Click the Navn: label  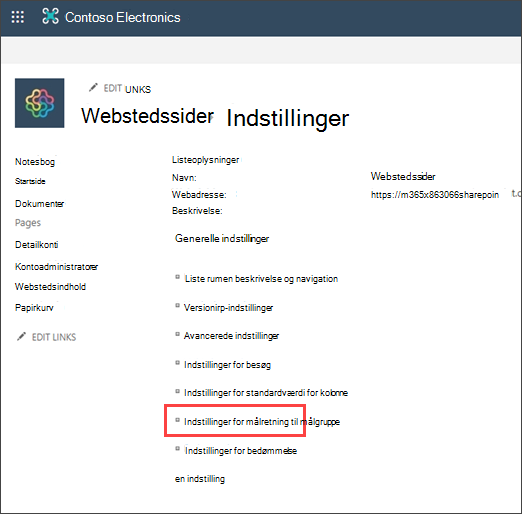[184, 178]
